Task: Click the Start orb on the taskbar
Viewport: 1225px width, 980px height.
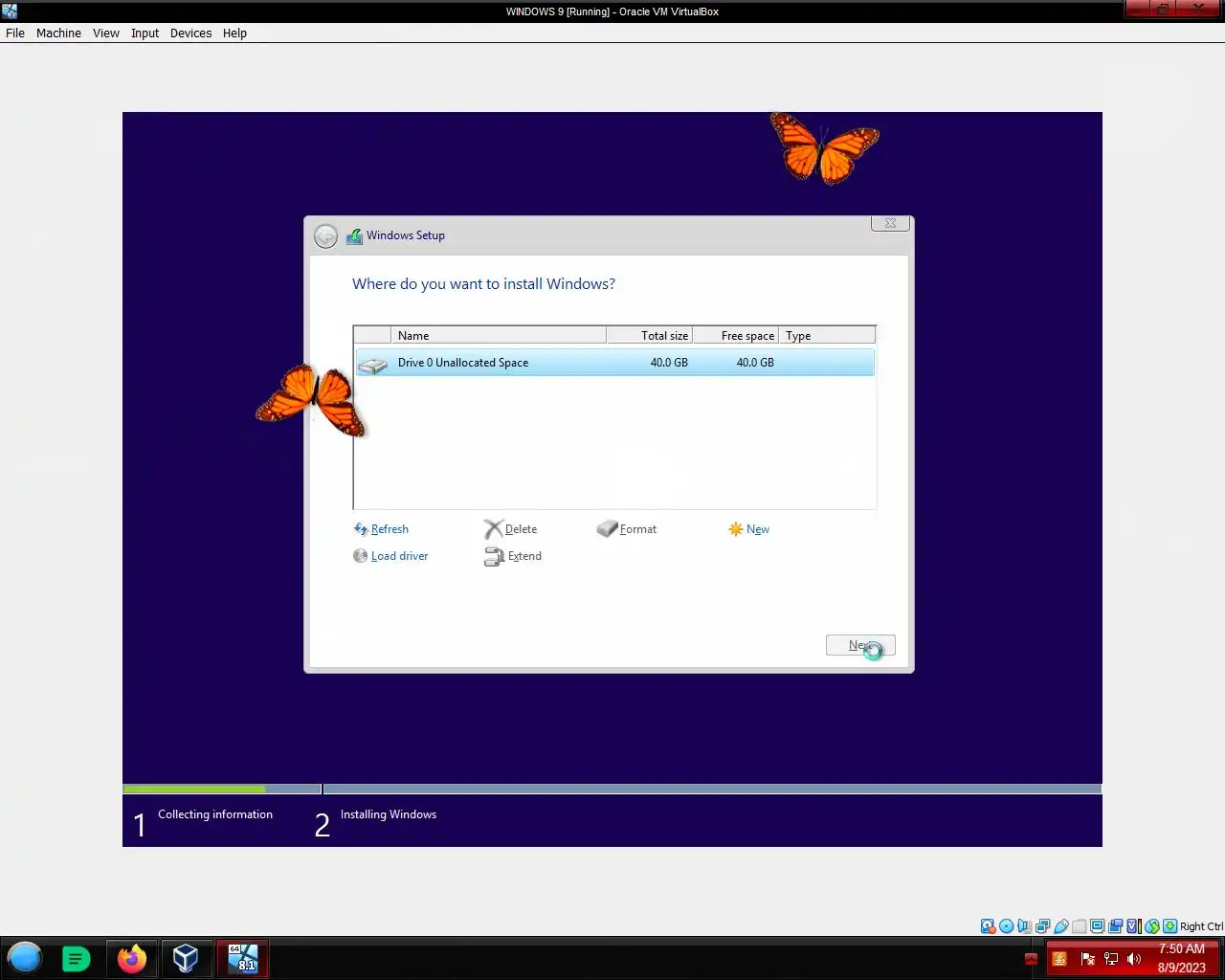Action: 25,957
